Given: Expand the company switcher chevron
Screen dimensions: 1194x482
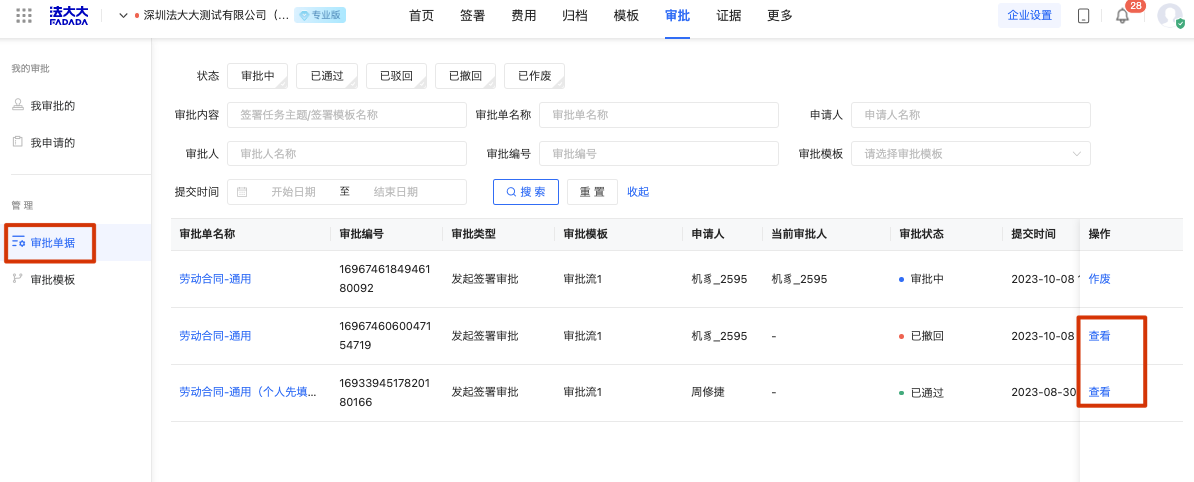Looking at the screenshot, I should 123,15.
